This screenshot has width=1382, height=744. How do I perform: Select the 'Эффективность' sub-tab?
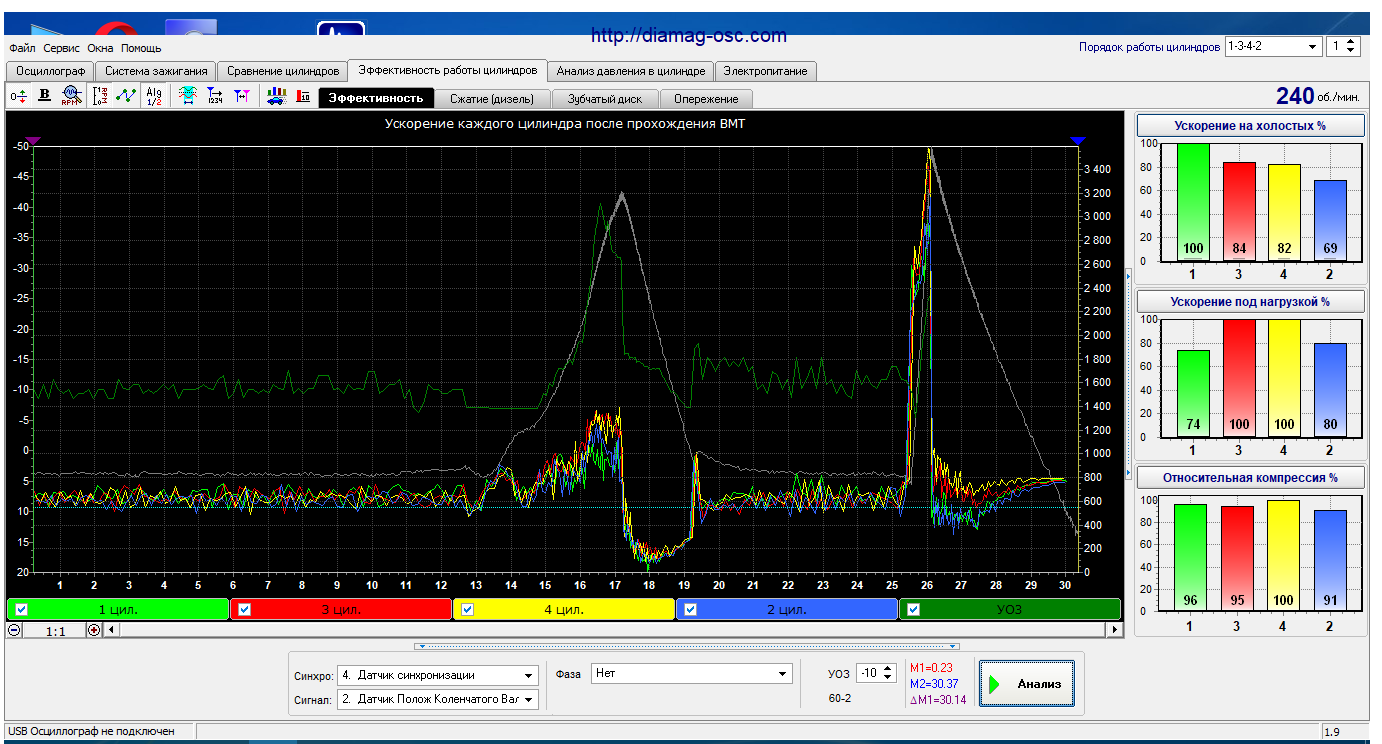click(377, 98)
